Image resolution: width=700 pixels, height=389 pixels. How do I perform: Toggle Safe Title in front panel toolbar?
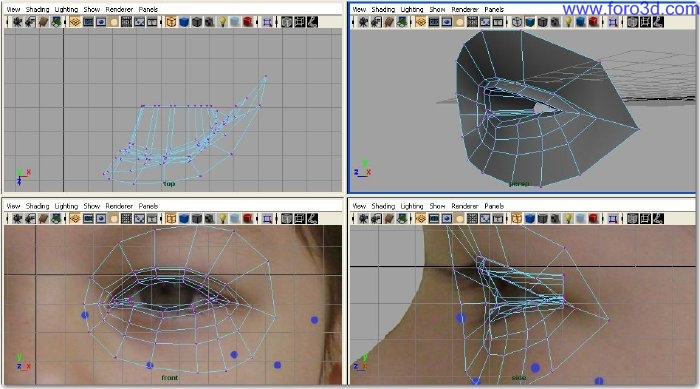pos(152,218)
